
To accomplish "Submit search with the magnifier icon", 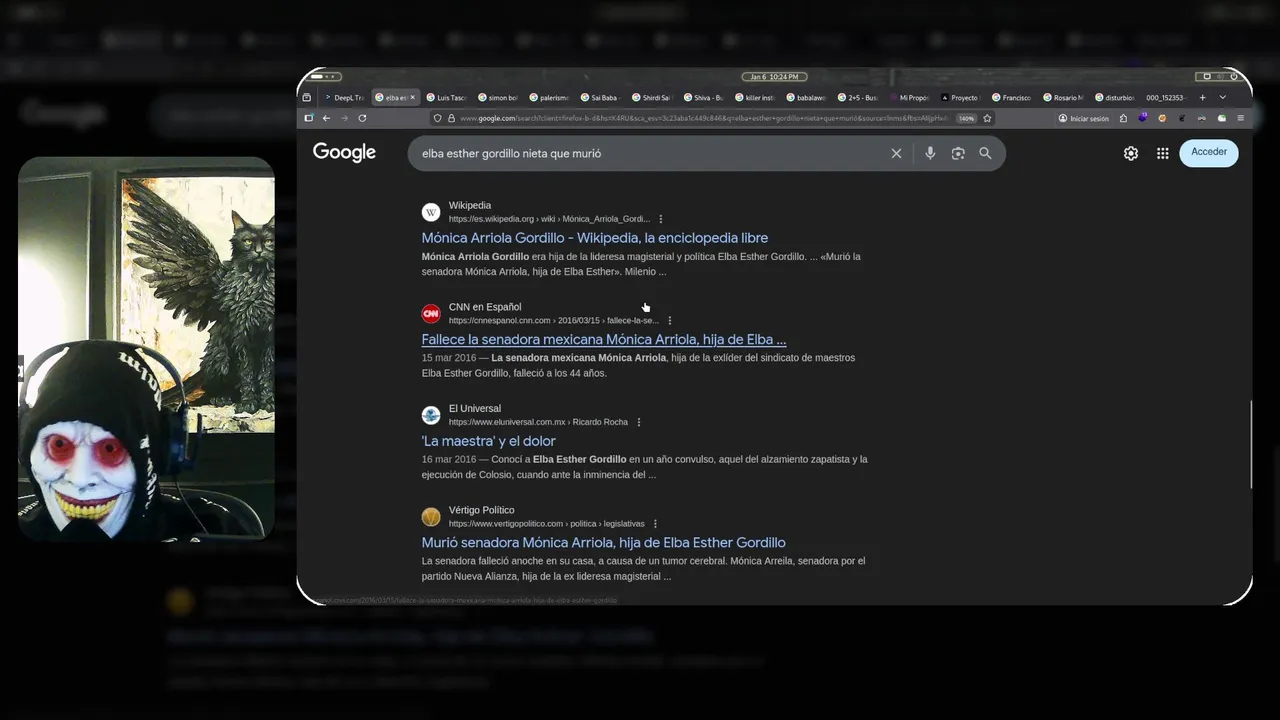I will pyautogui.click(x=985, y=153).
